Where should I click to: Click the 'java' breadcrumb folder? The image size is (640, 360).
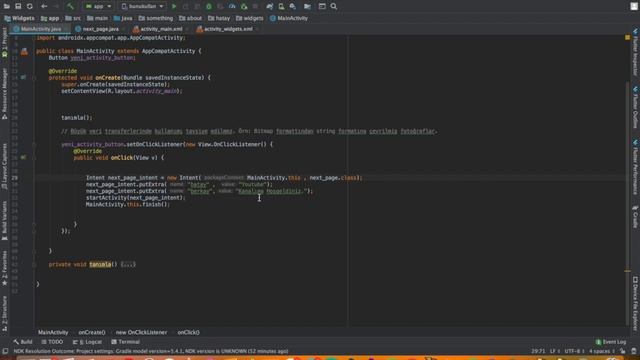click(x=123, y=18)
